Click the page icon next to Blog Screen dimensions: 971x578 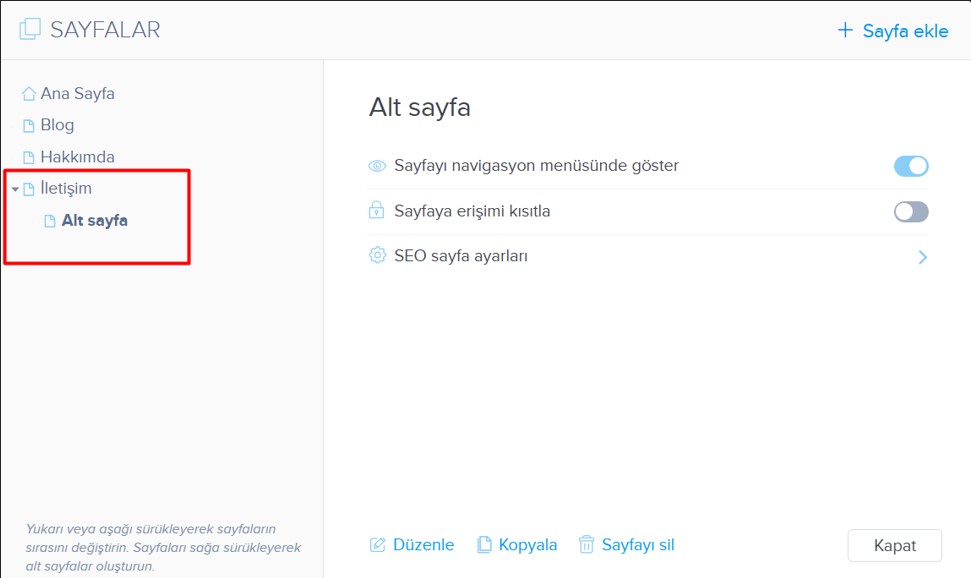coord(29,126)
